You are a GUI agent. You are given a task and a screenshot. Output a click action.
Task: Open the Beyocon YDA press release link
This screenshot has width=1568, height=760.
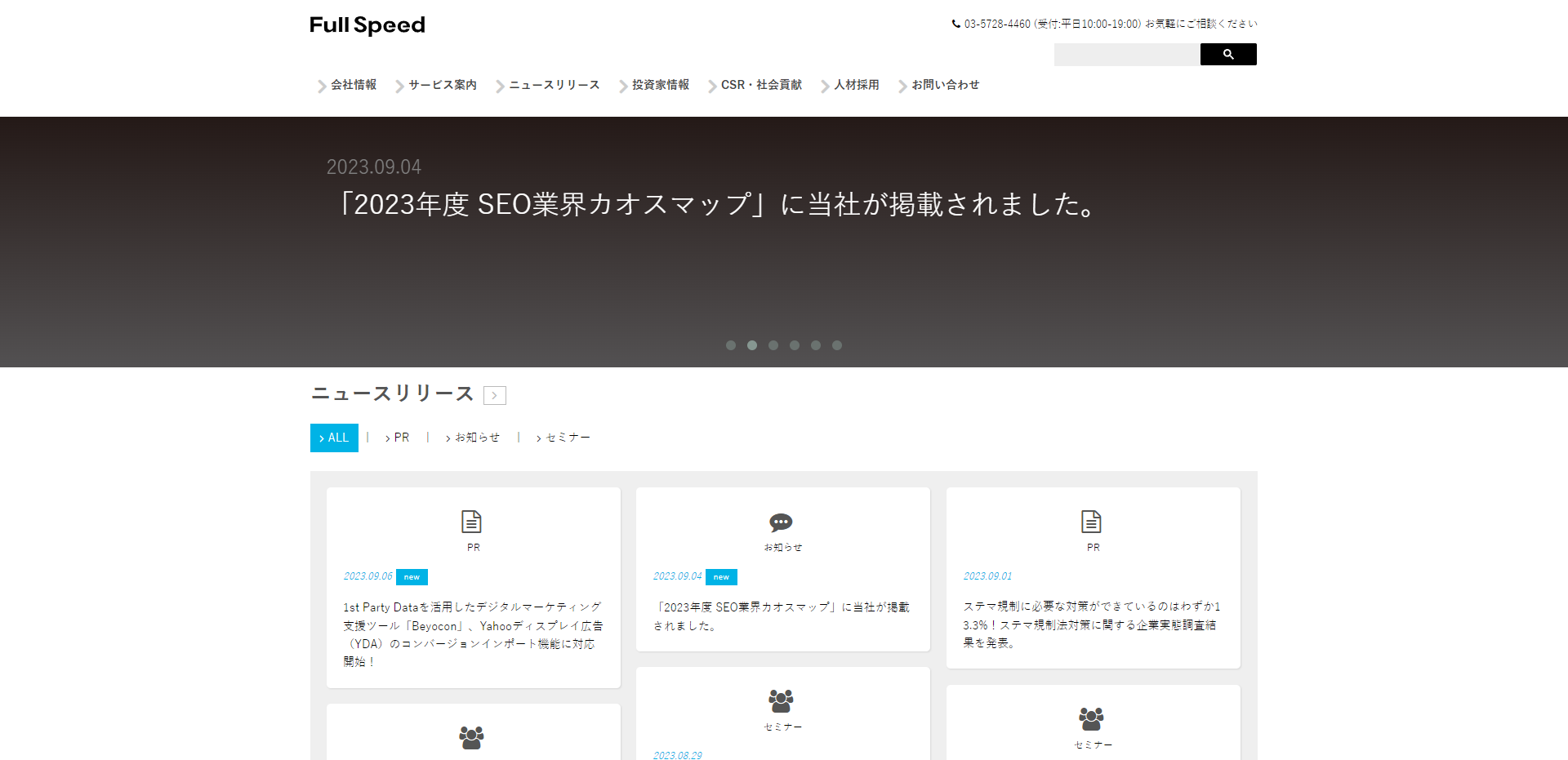click(472, 634)
